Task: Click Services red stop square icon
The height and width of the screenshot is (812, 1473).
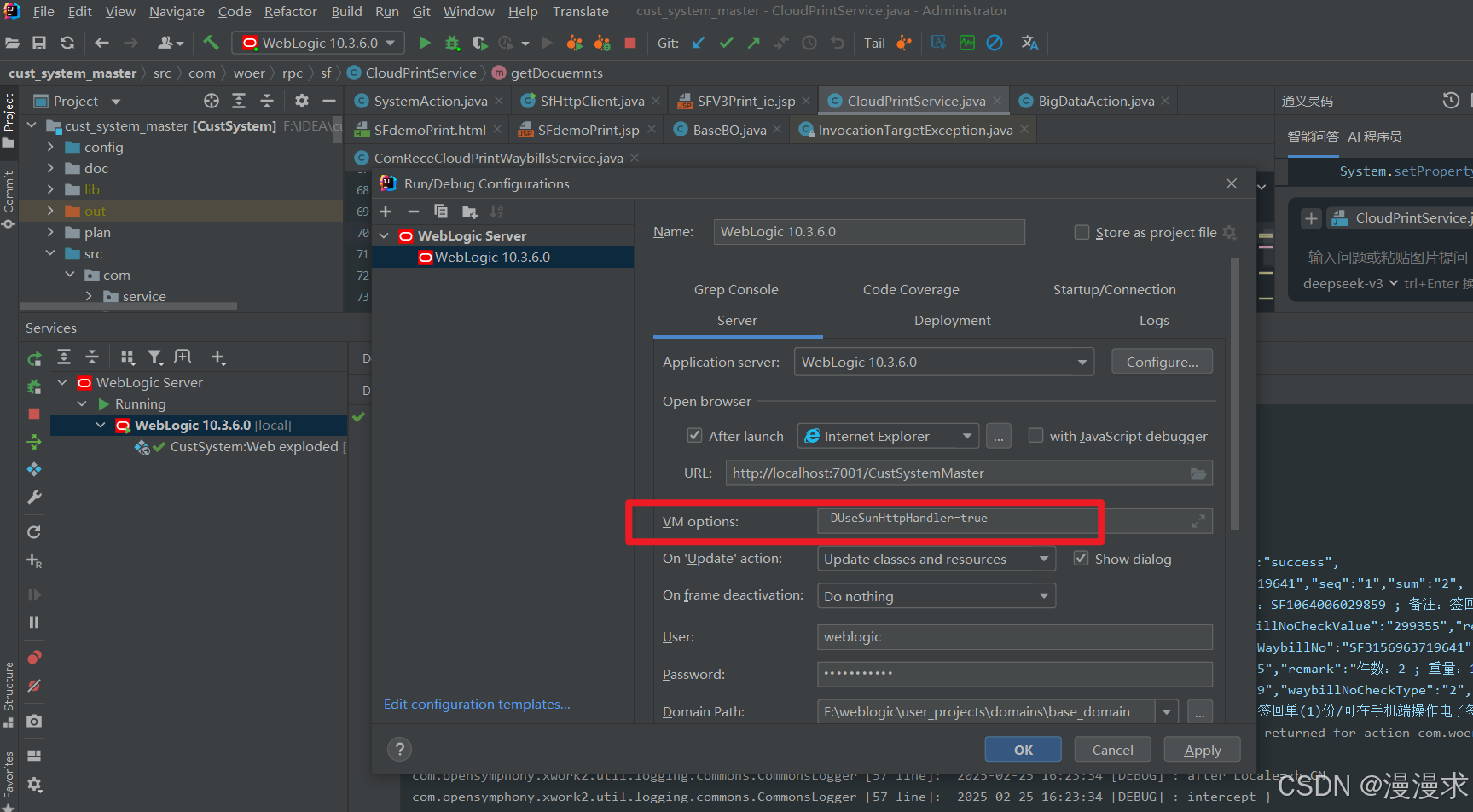Action: pyautogui.click(x=34, y=414)
